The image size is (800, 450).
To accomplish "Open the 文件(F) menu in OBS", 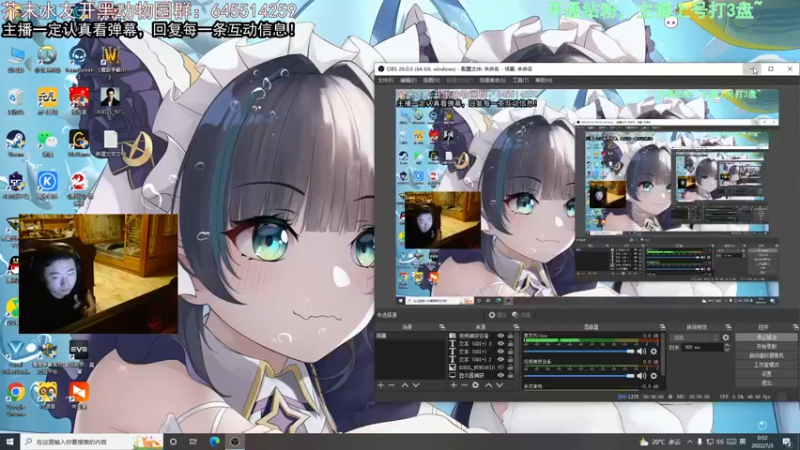I will pyautogui.click(x=385, y=80).
